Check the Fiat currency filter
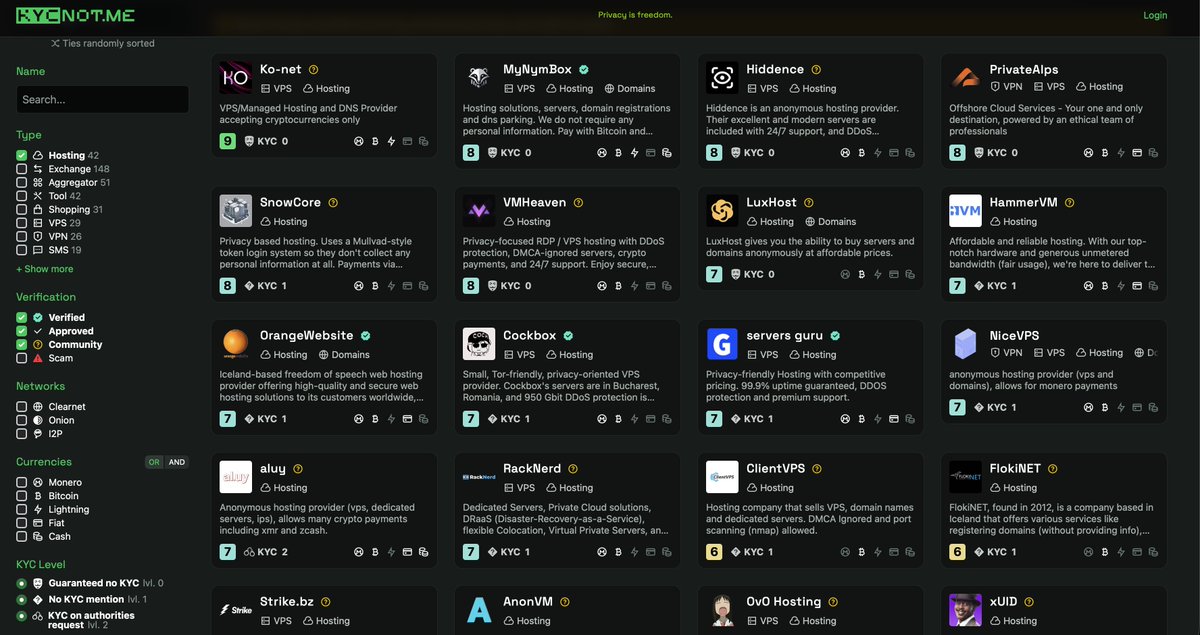Screen dimensions: 1200x635 pos(21,523)
